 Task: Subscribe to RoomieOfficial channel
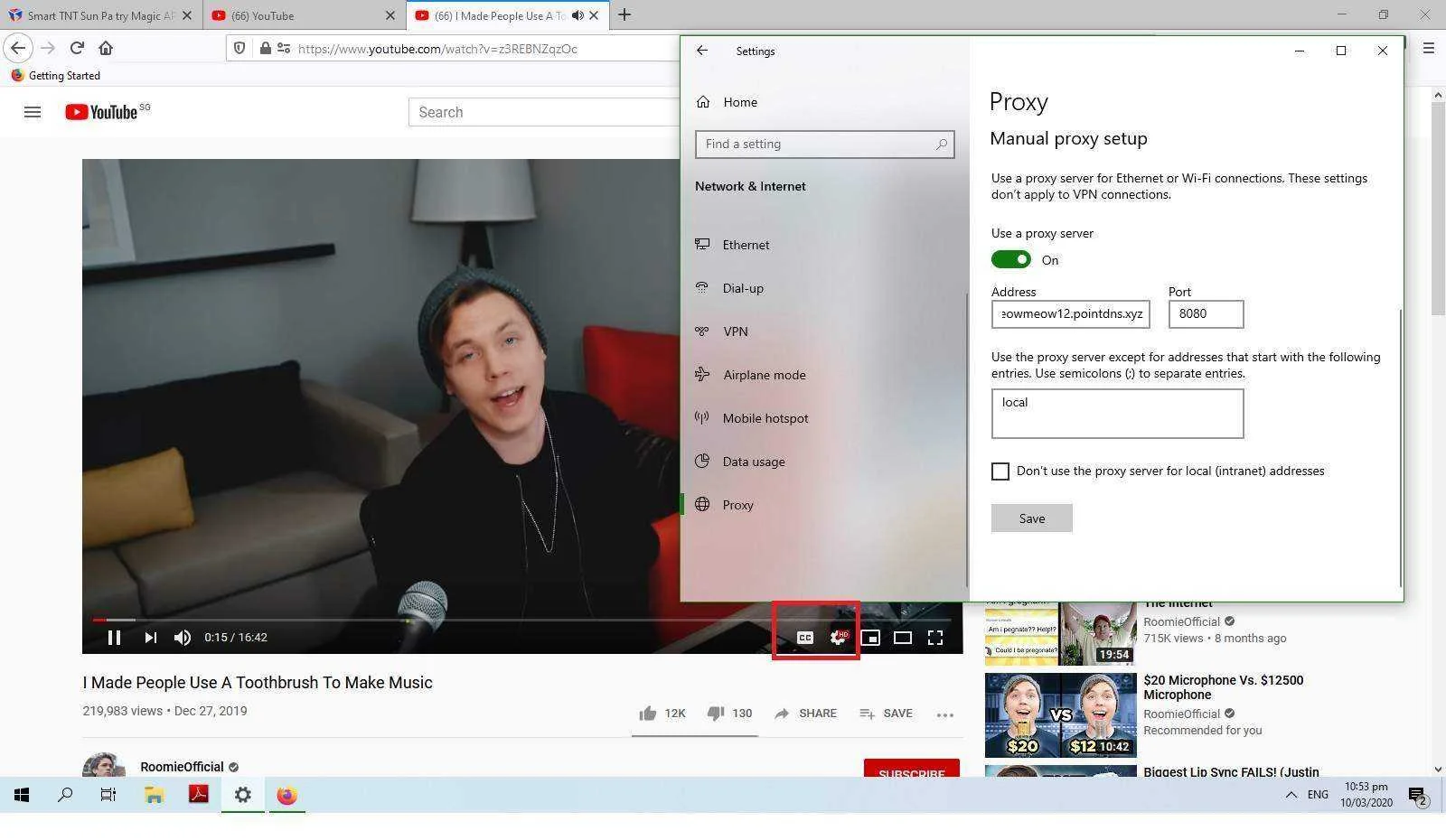pyautogui.click(x=911, y=768)
